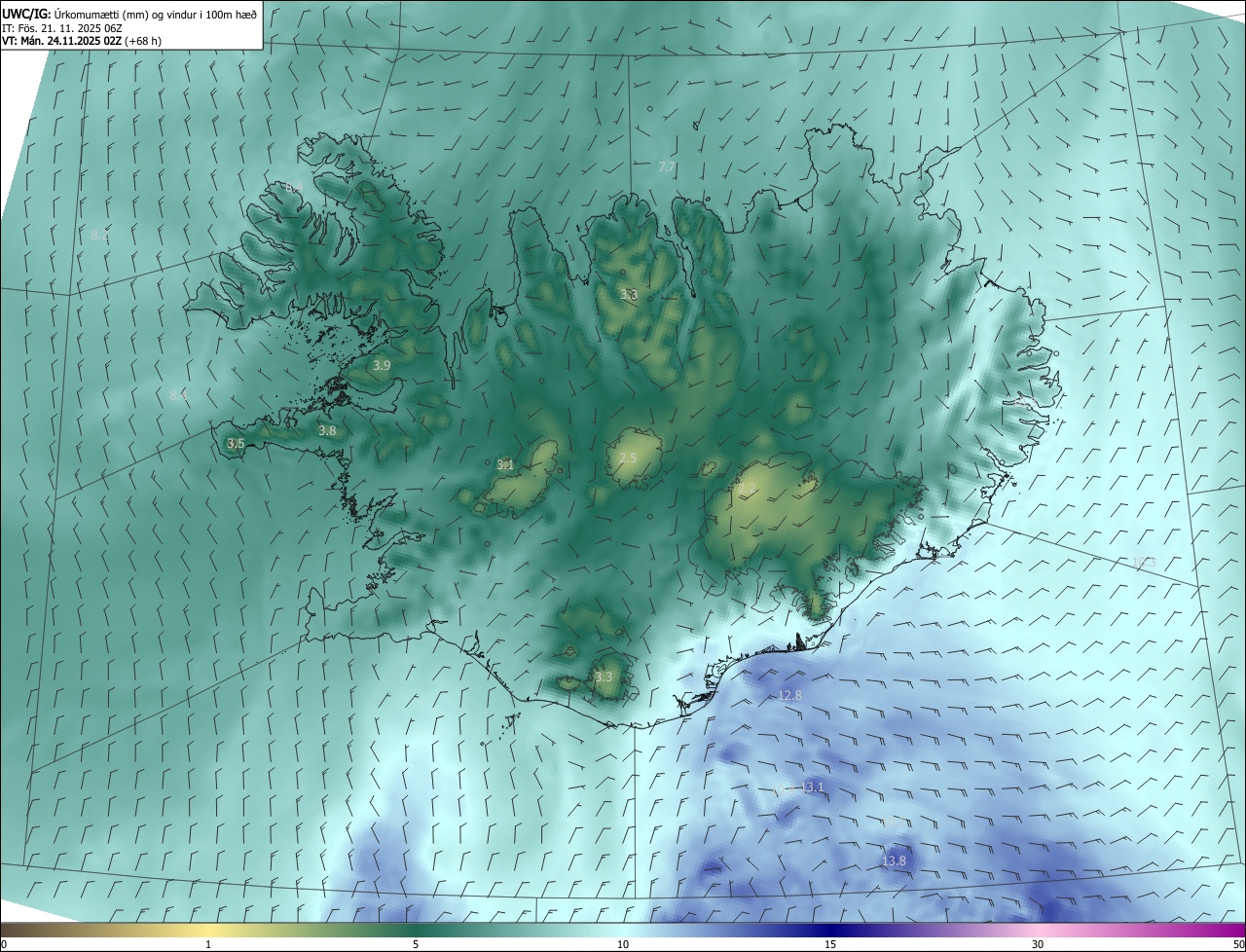1246x952 pixels.
Task: Click the 7.7 value label
Action: tap(667, 167)
